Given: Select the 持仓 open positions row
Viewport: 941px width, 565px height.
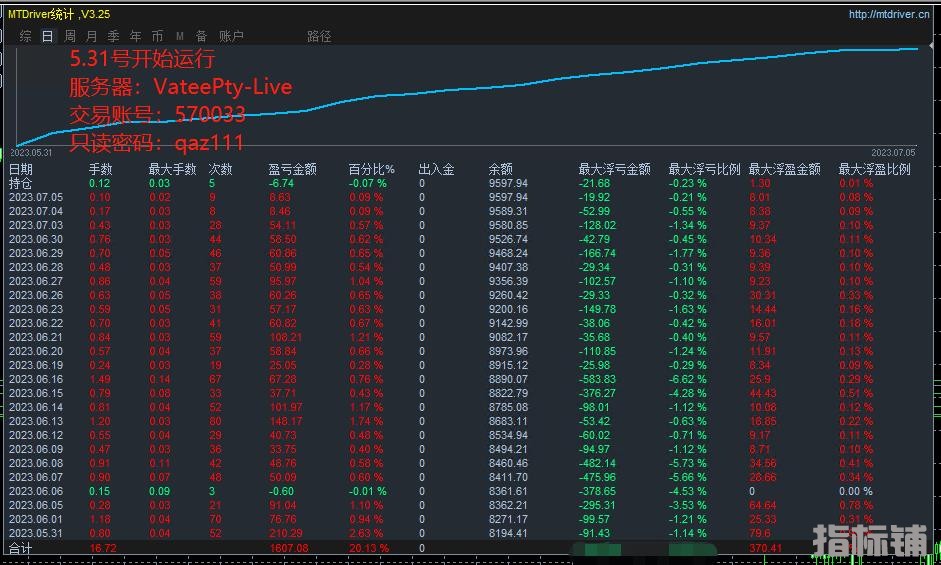Looking at the screenshot, I should coord(21,184).
